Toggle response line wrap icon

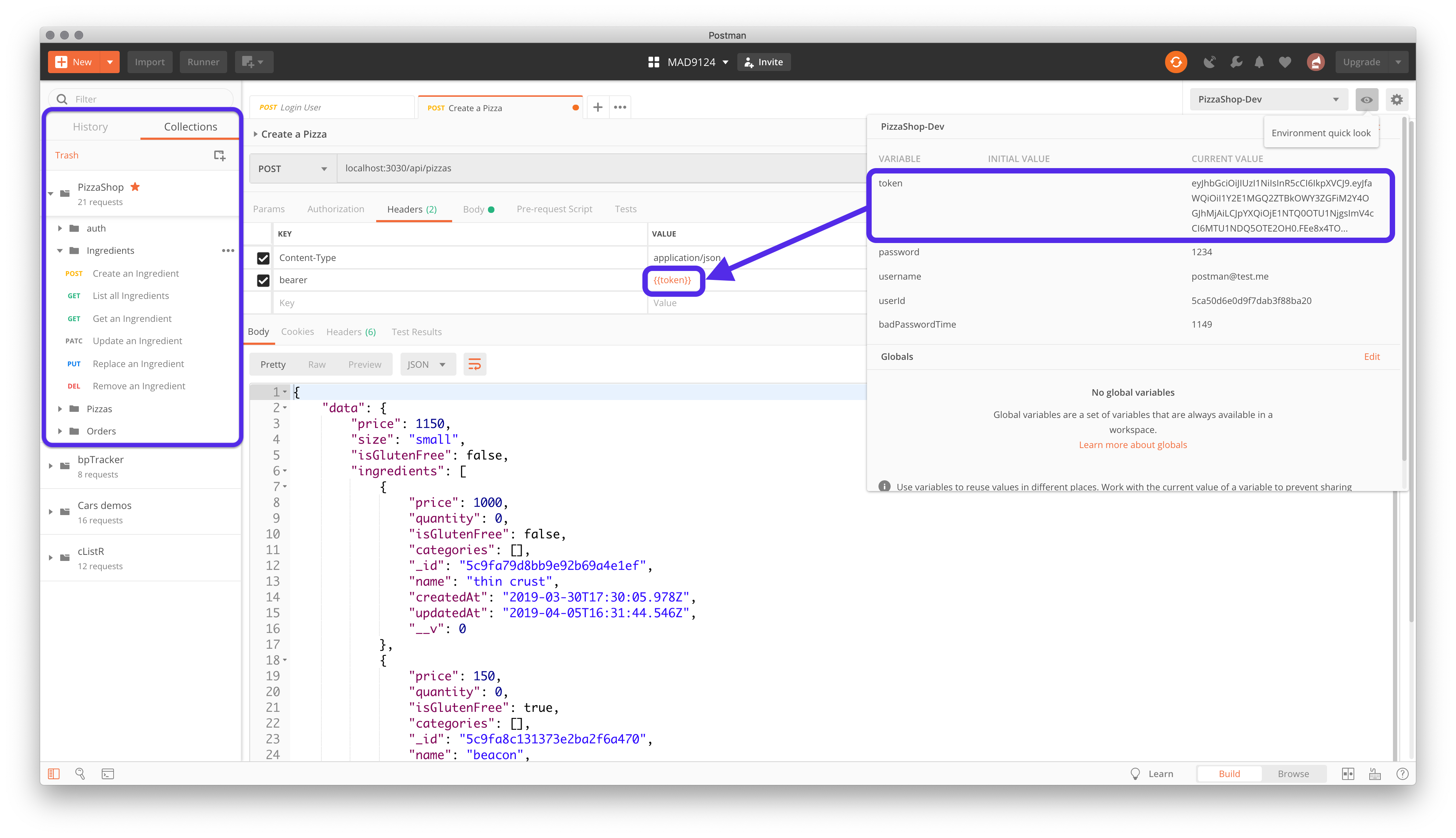pos(475,364)
